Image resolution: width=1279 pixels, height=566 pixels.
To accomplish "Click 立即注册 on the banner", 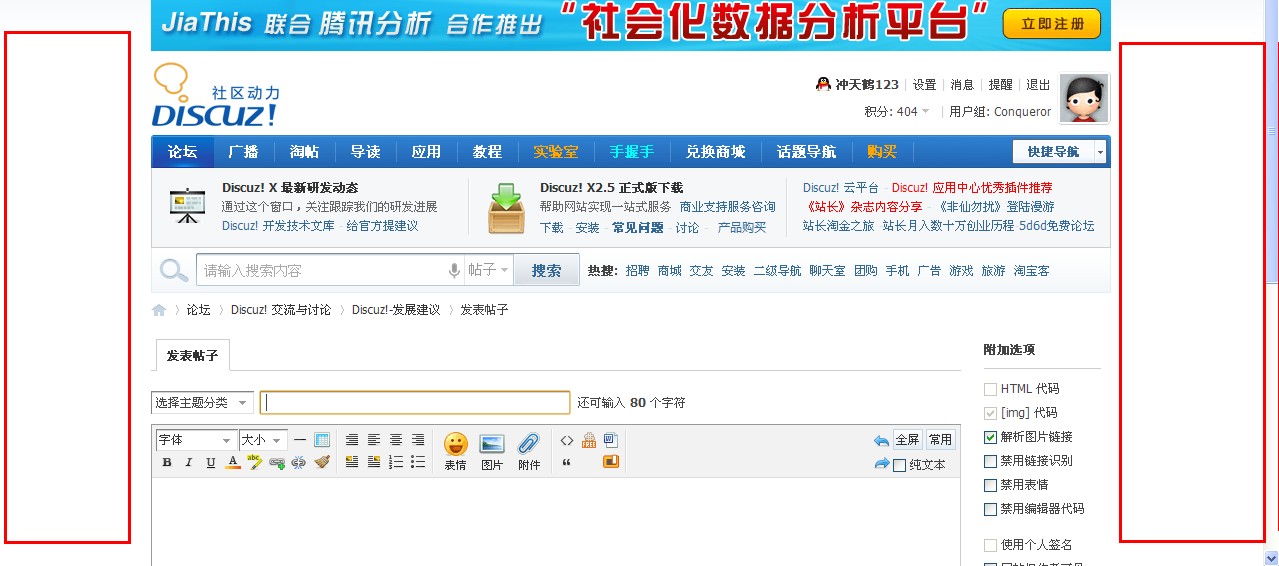I will click(1051, 23).
